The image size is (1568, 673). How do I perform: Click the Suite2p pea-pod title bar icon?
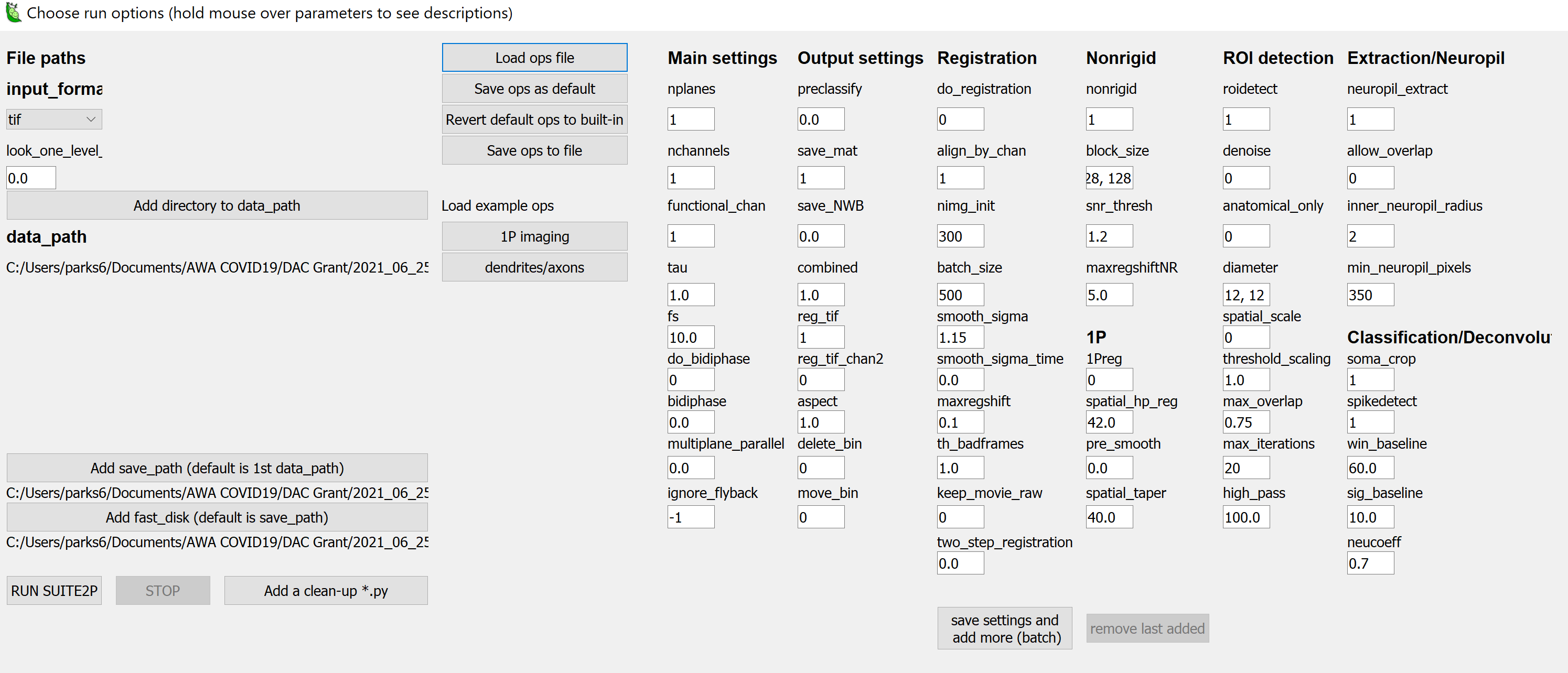14,12
